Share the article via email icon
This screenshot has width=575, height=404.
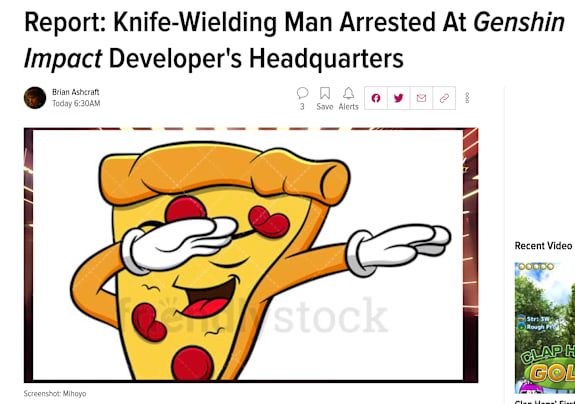[x=421, y=98]
